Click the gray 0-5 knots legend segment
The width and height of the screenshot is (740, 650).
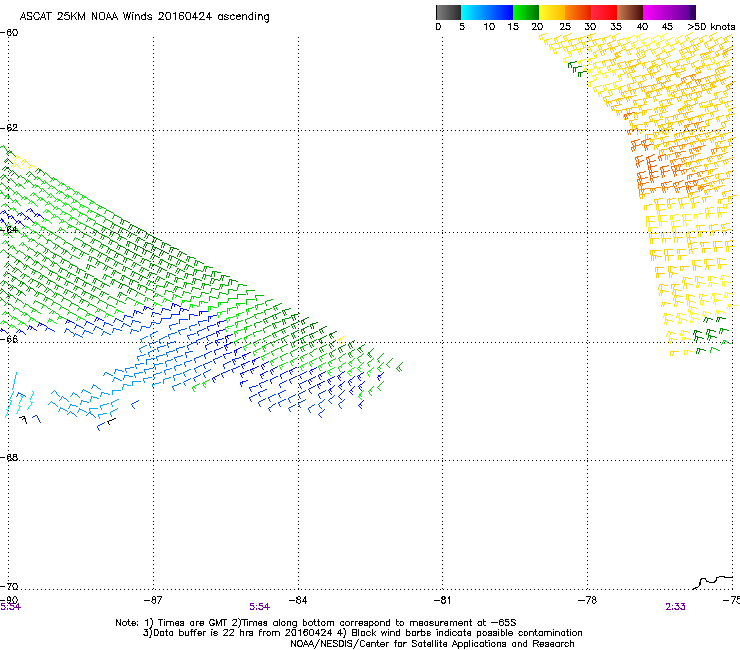(x=448, y=12)
